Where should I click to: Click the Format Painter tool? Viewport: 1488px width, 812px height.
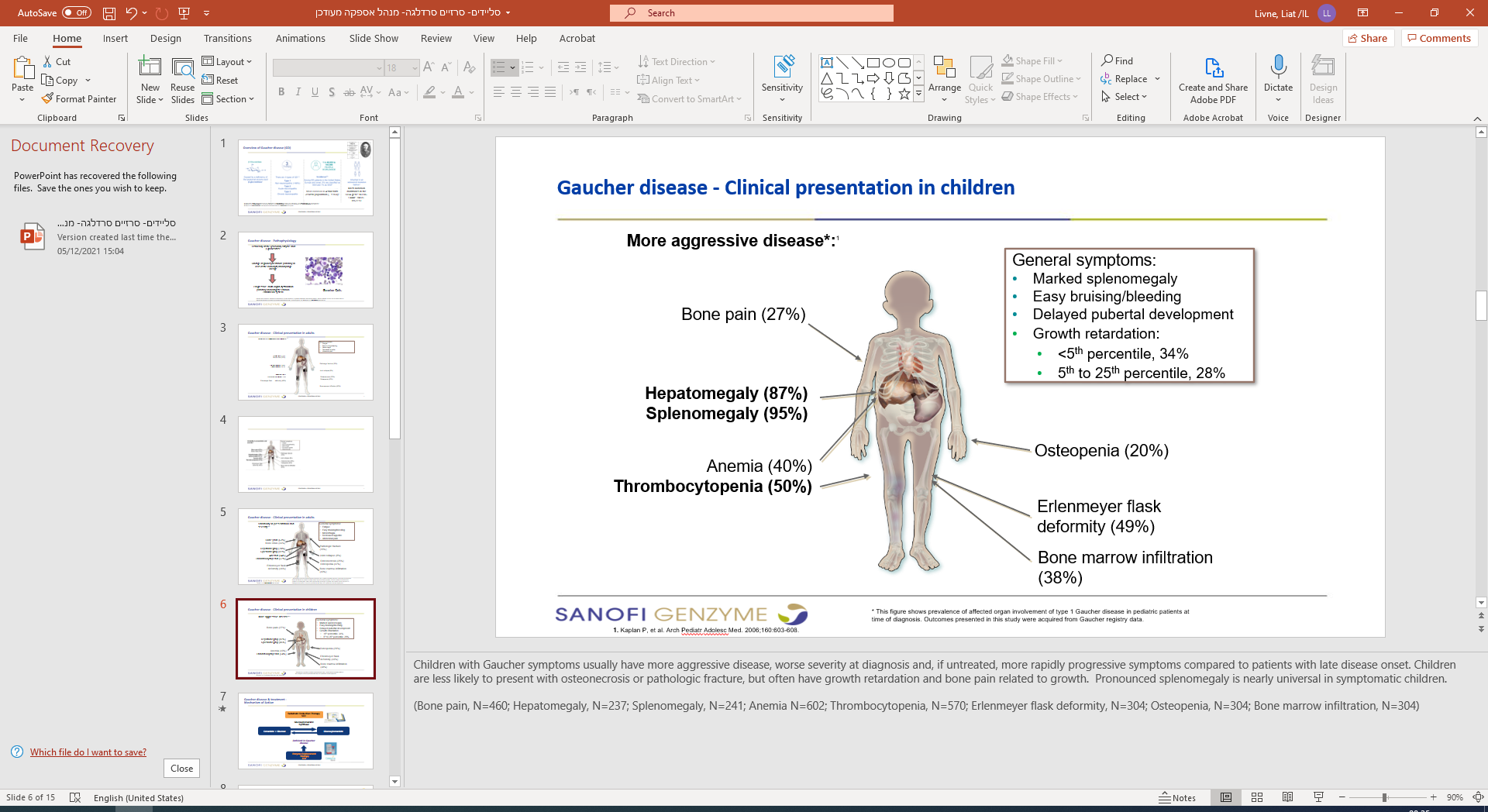tap(79, 99)
